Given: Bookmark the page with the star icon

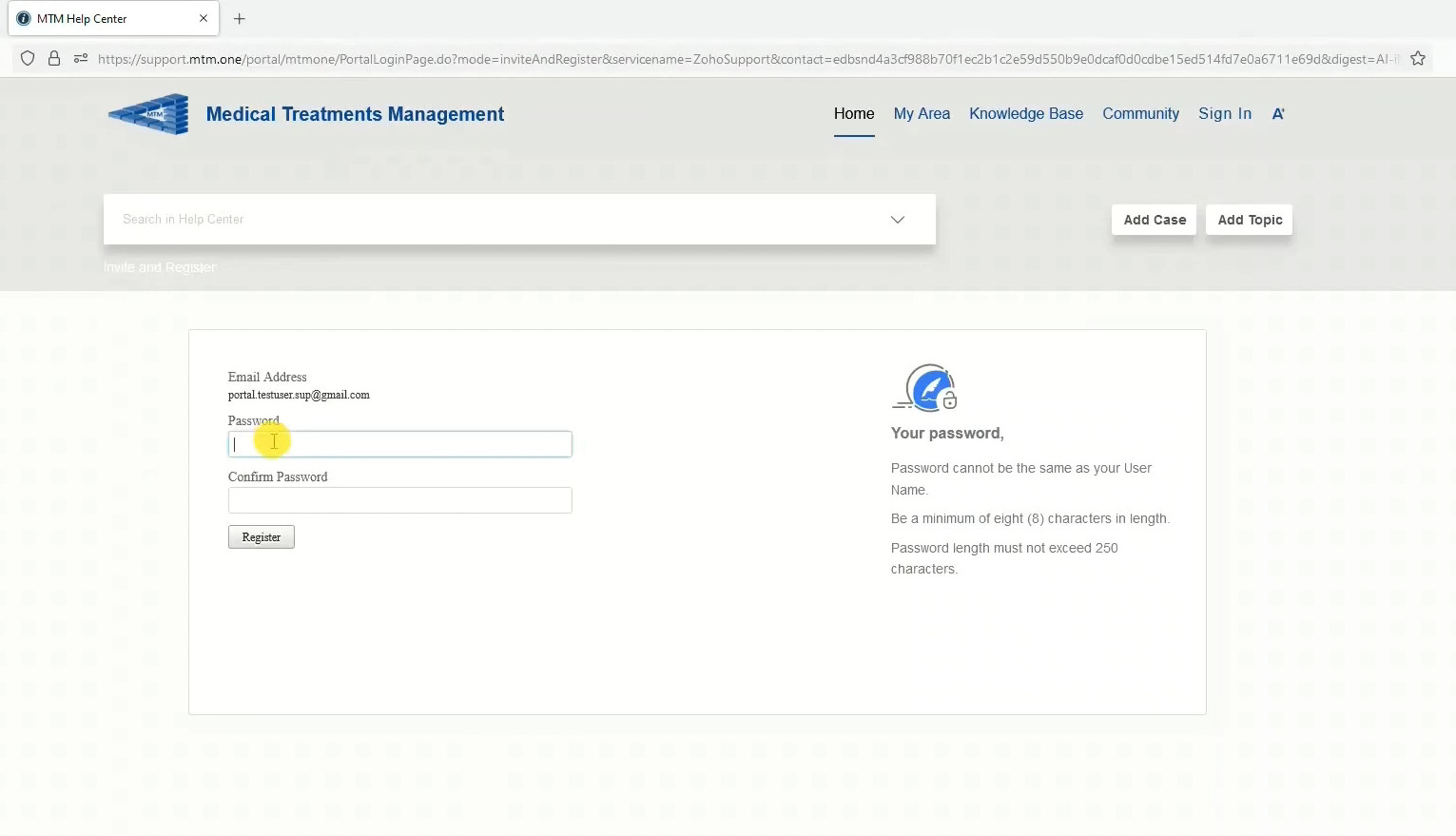Looking at the screenshot, I should (x=1418, y=58).
